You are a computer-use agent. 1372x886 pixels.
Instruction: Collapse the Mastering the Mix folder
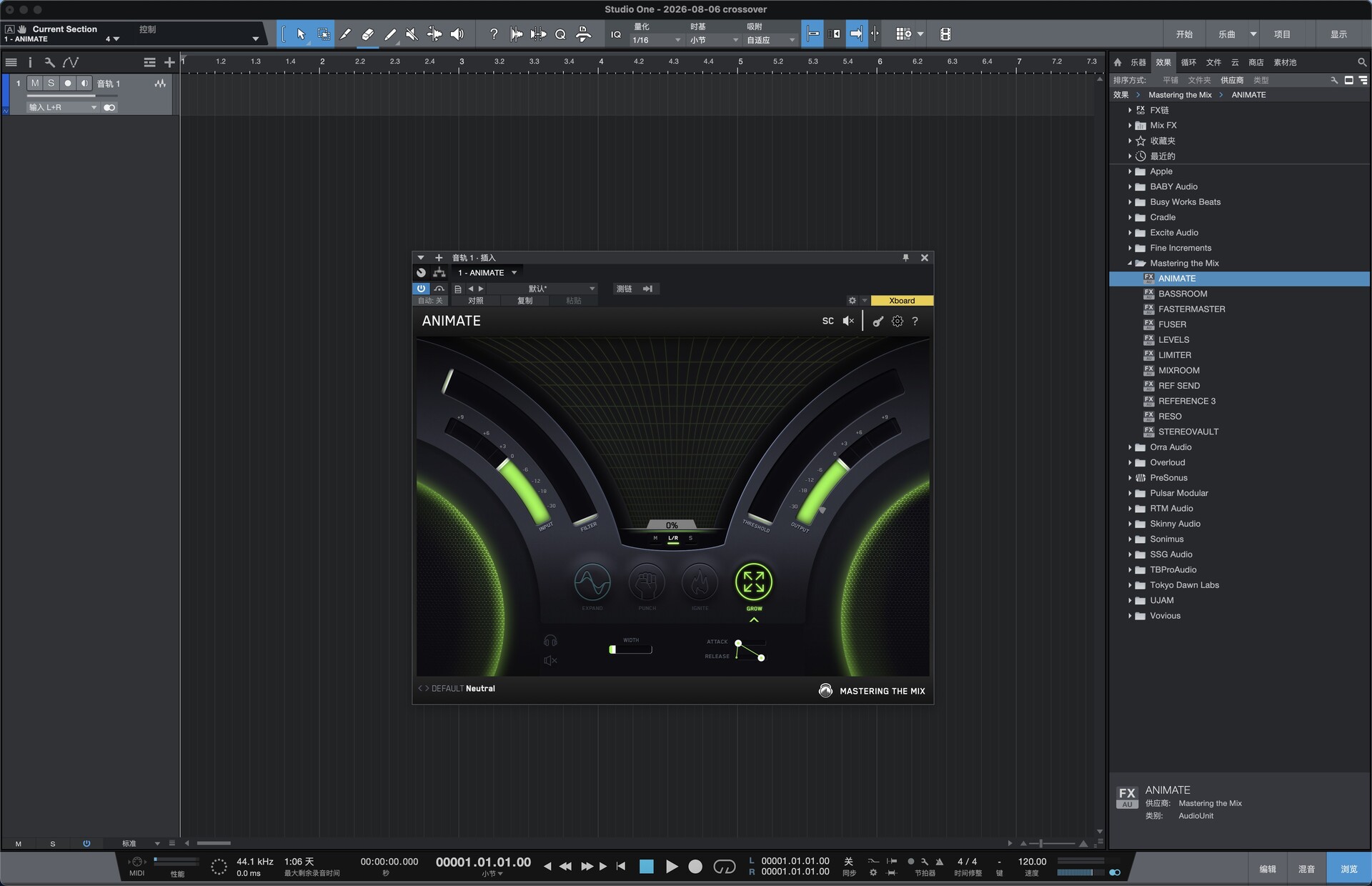[x=1130, y=263]
